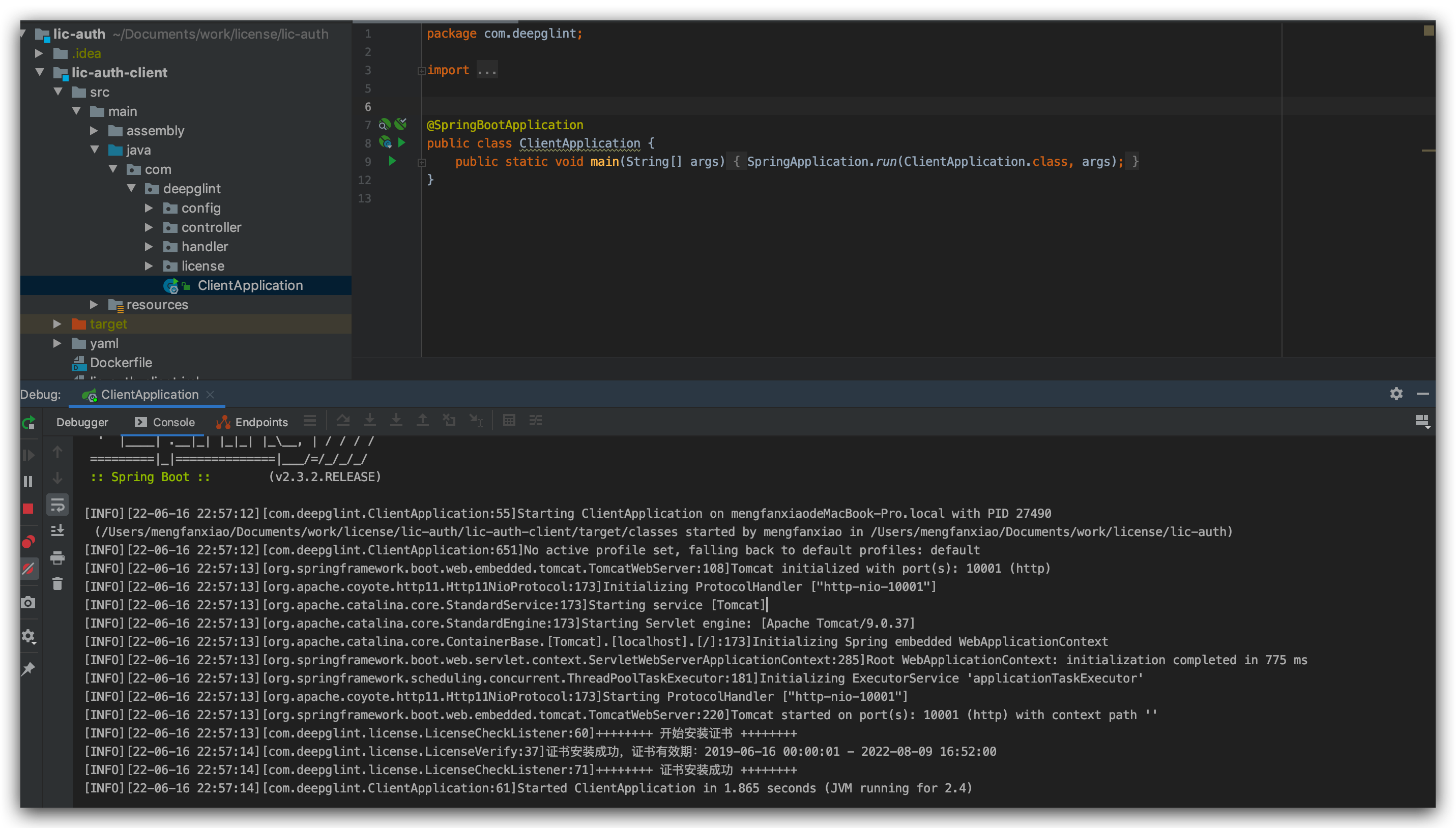Viewport: 1456px width, 828px height.
Task: Click the Spring bean search gutter icon on line 7
Action: (385, 124)
